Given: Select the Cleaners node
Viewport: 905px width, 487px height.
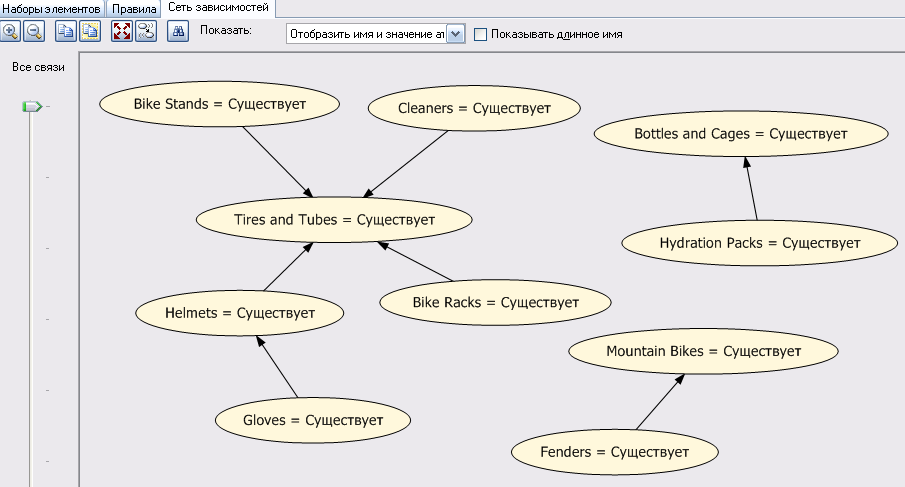Looking at the screenshot, I should click(474, 108).
